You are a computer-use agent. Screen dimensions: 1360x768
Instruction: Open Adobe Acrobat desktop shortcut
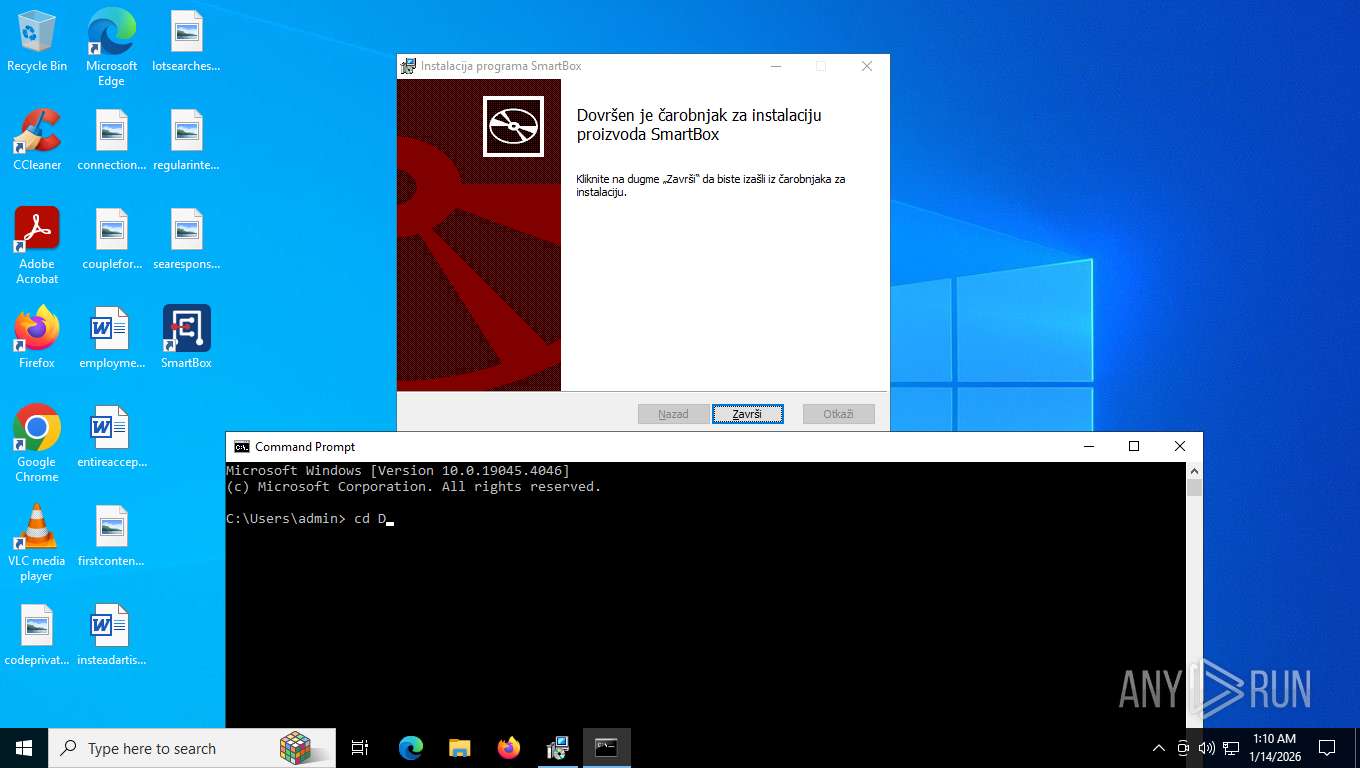tap(37, 245)
